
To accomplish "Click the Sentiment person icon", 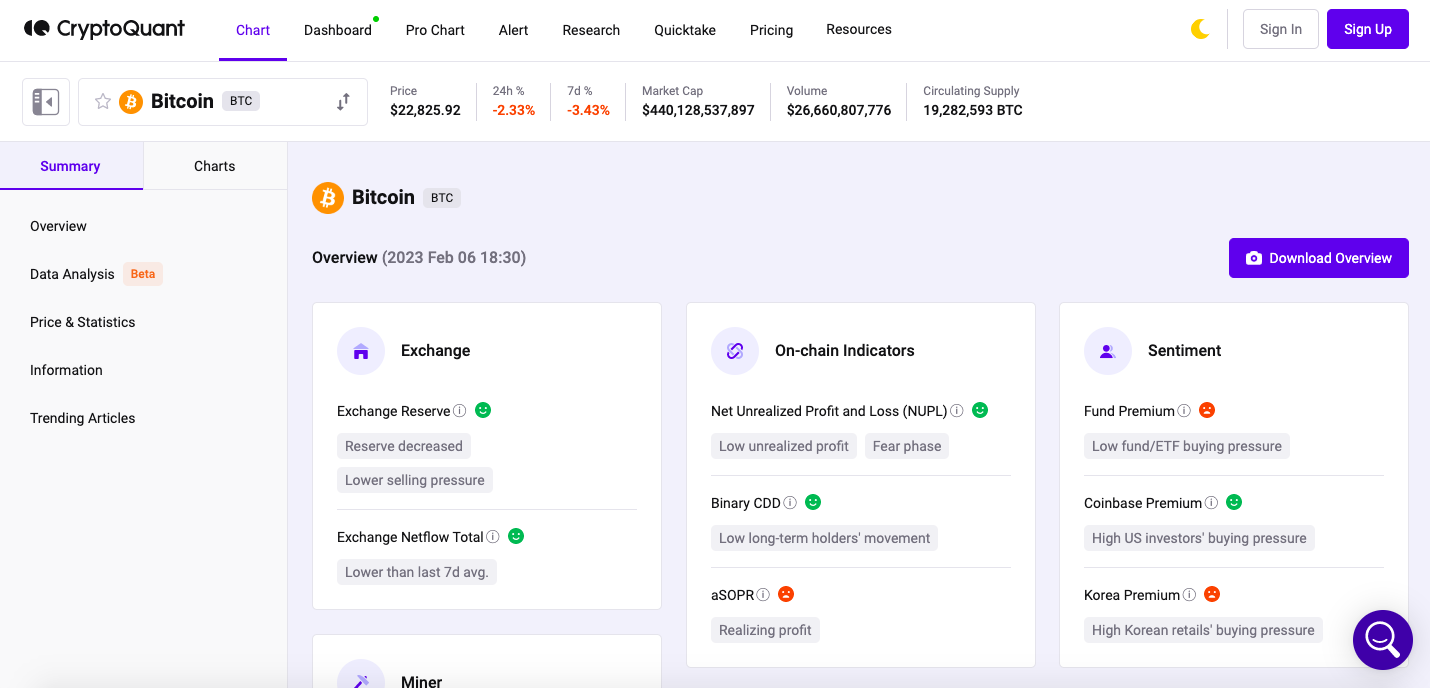I will coord(1107,350).
